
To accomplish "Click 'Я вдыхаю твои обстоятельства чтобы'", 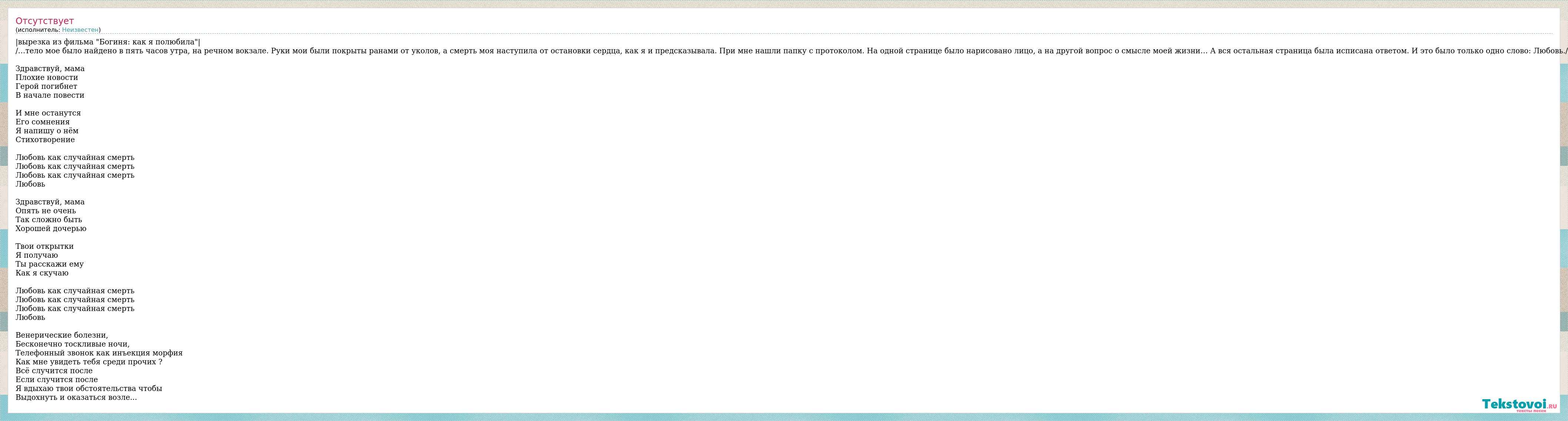I will click(89, 389).
